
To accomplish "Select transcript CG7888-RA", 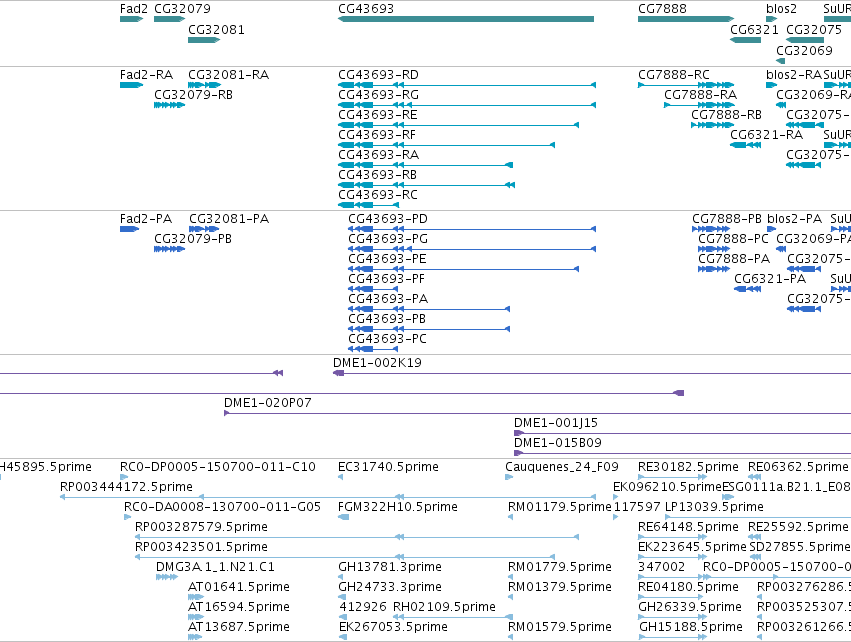I will 699,105.
